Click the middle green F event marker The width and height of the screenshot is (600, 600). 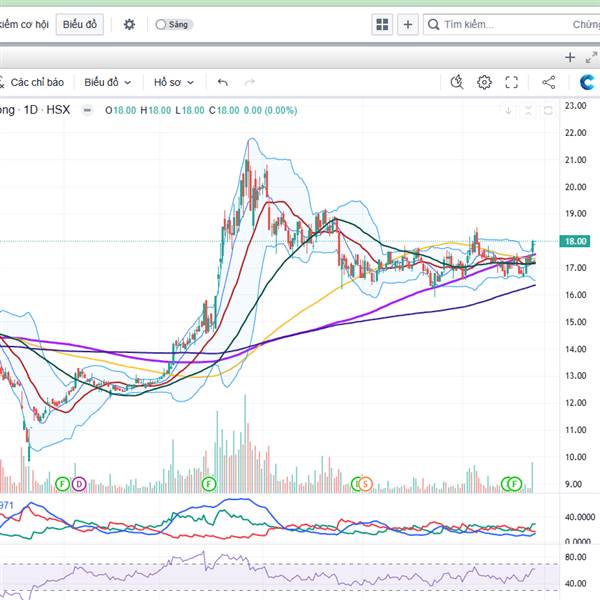209,484
